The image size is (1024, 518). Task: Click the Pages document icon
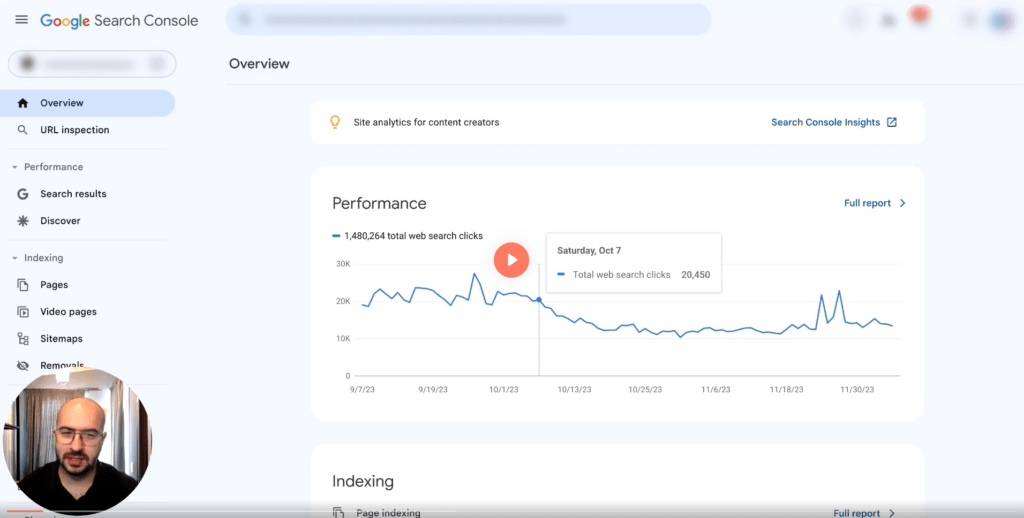(x=23, y=285)
